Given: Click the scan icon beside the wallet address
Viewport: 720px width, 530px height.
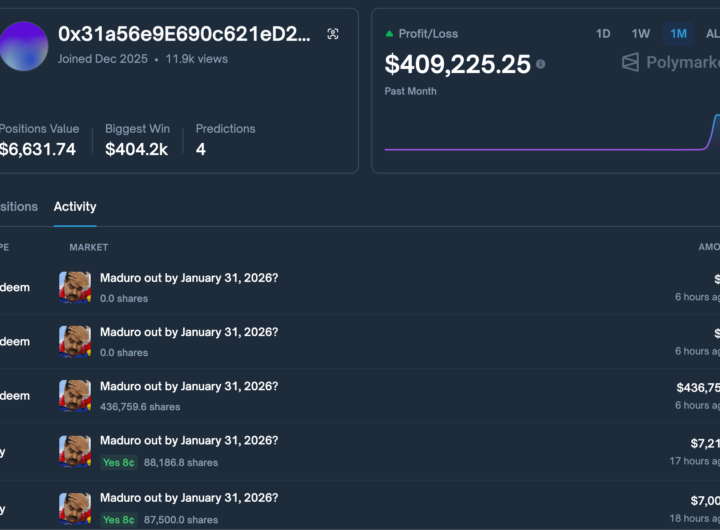Looking at the screenshot, I should pos(333,34).
